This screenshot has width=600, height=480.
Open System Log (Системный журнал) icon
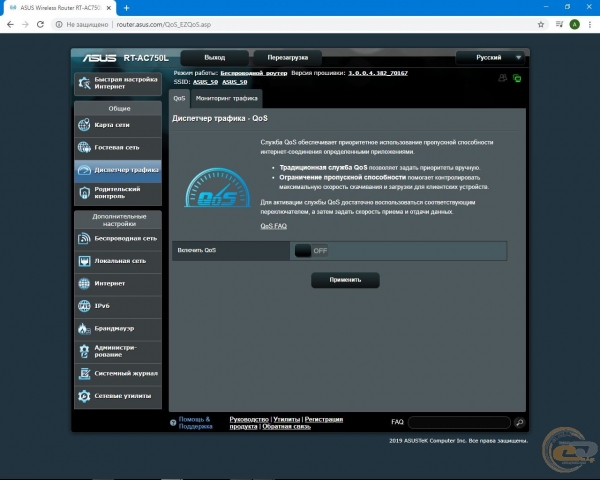click(84, 373)
